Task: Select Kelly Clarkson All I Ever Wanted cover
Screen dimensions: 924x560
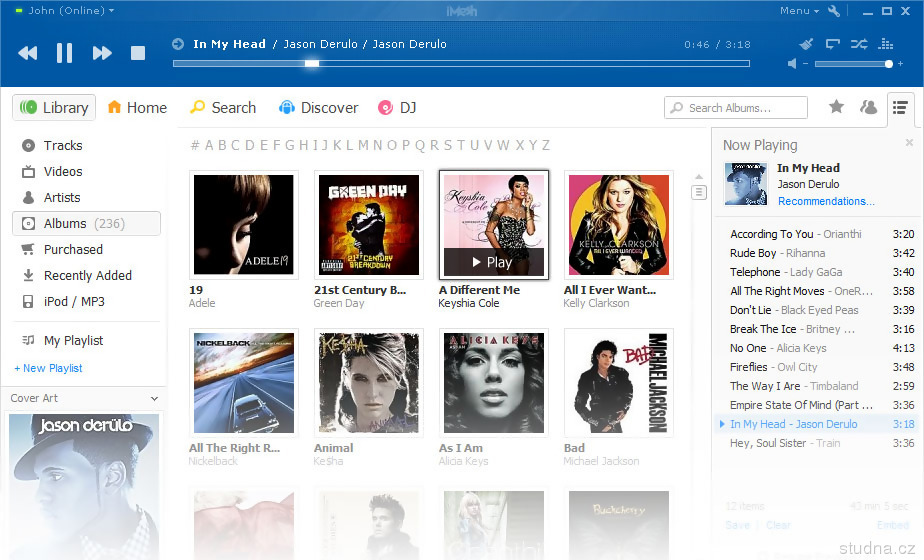Action: click(x=619, y=225)
